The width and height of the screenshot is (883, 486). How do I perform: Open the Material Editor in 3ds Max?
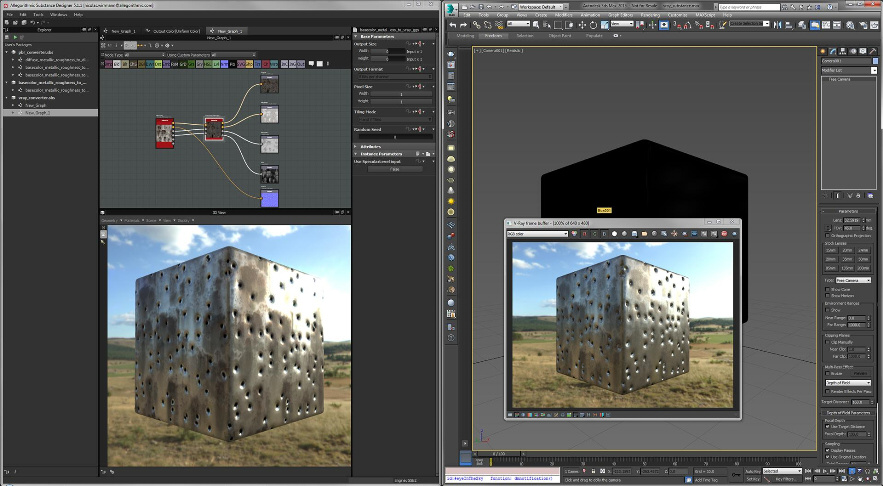850,25
